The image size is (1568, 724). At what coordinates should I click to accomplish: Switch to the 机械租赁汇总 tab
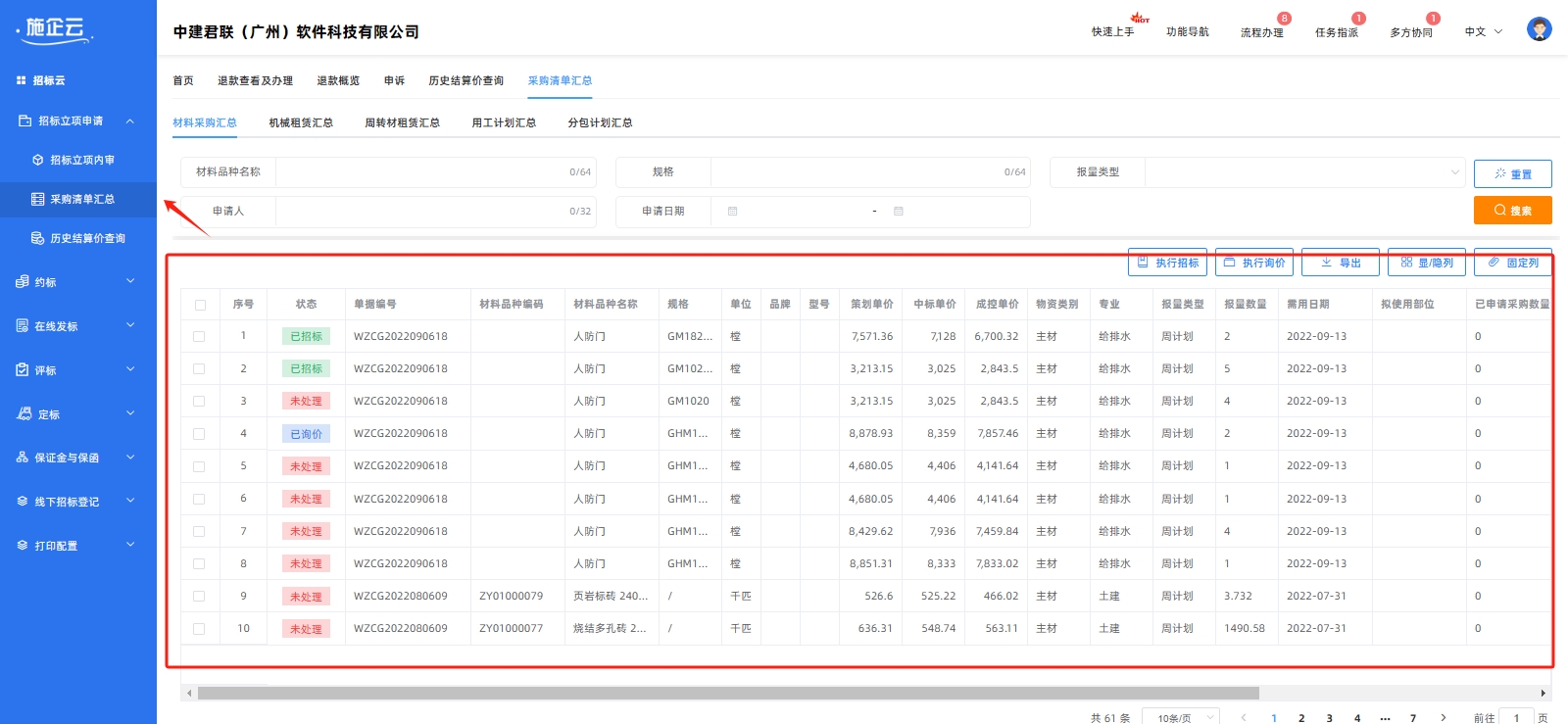click(x=301, y=123)
